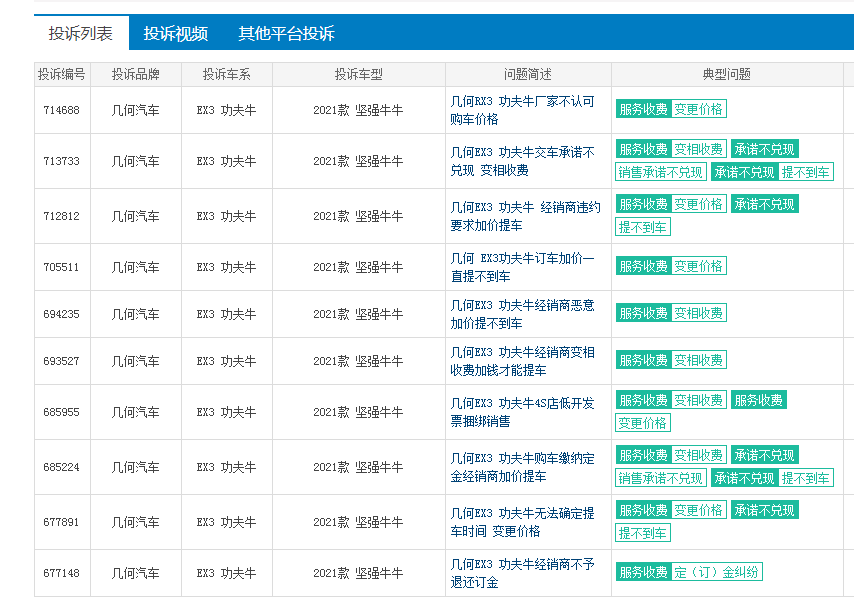The image size is (854, 605).
Task: Click 变更价格 tag in row 705511
Action: [699, 266]
